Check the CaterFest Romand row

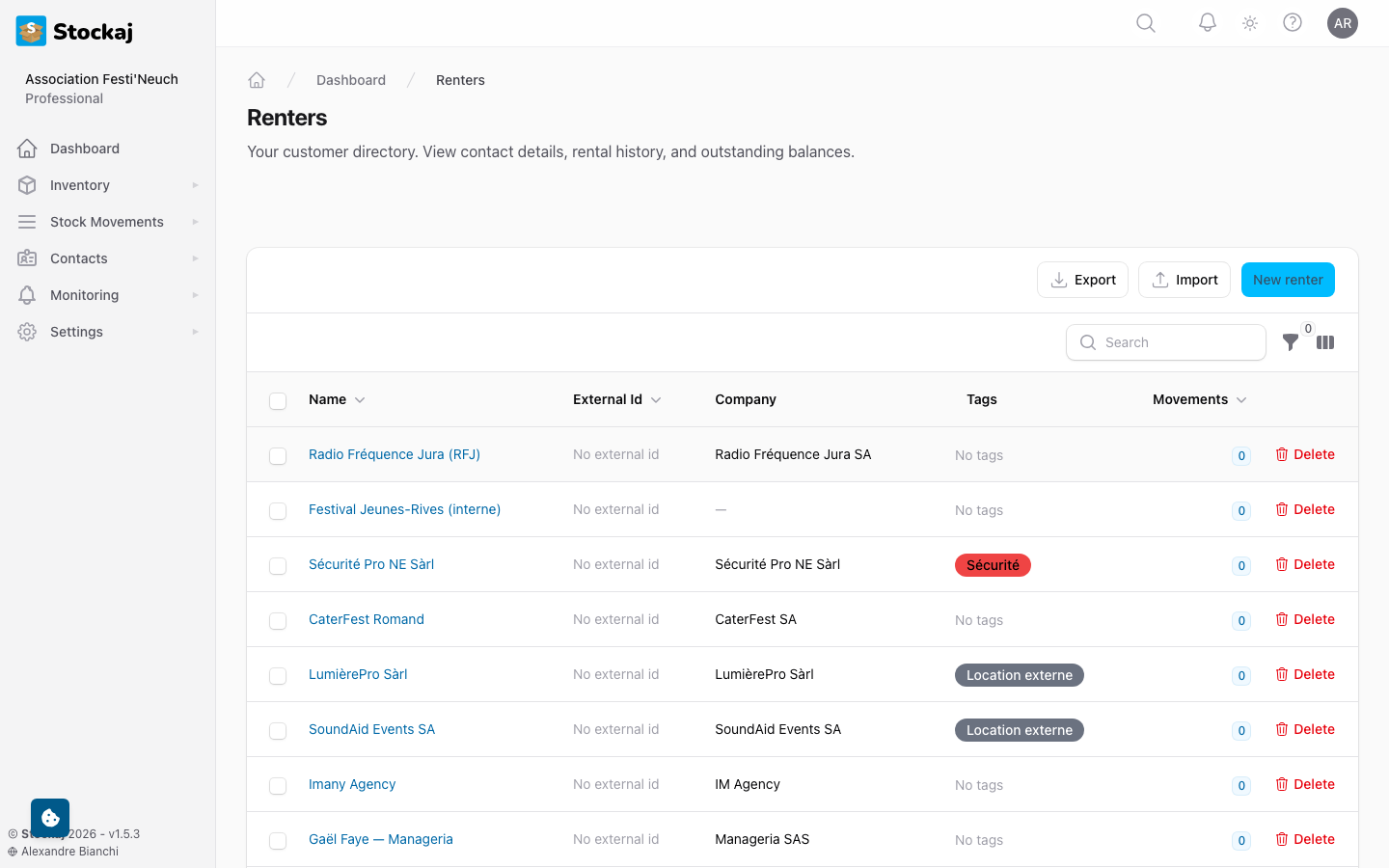[278, 621]
